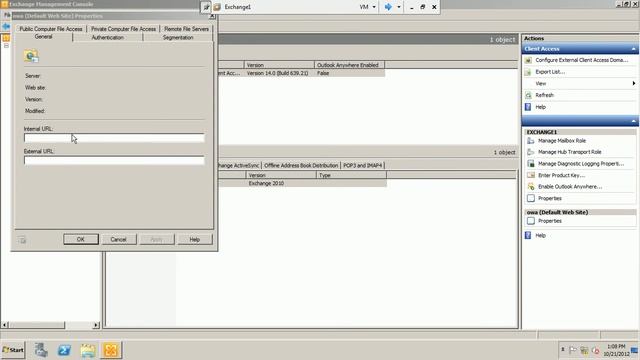
Task: Click the dialog's bottom-left lock icon
Action: (x=22, y=240)
